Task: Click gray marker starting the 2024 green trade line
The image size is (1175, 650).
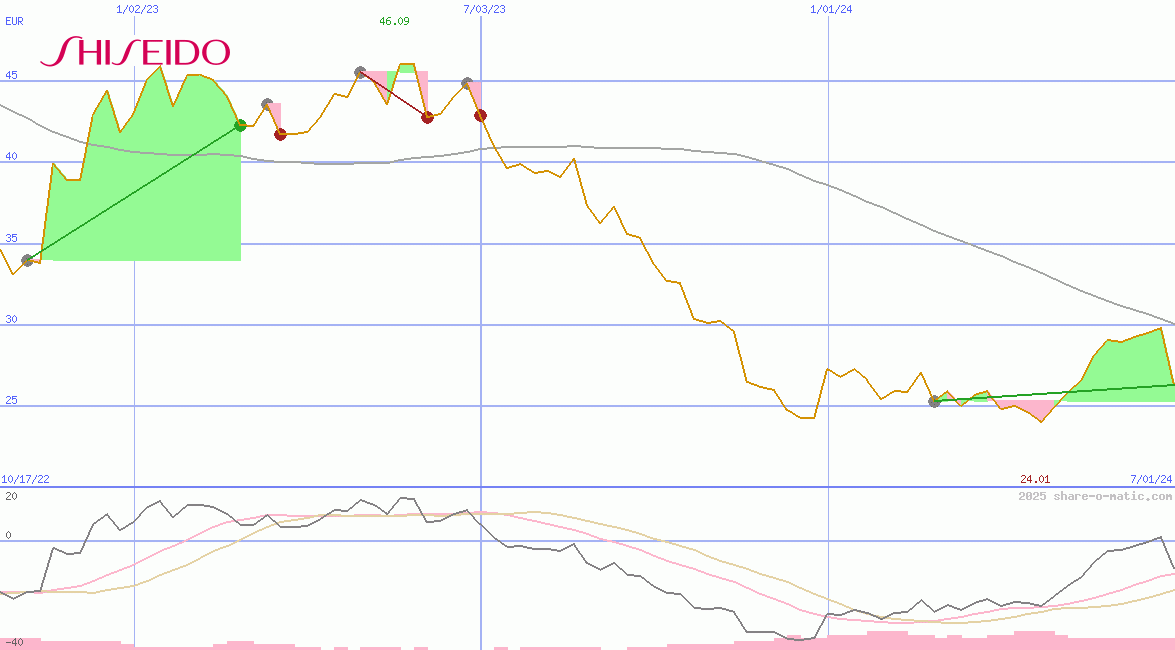Action: (x=934, y=401)
